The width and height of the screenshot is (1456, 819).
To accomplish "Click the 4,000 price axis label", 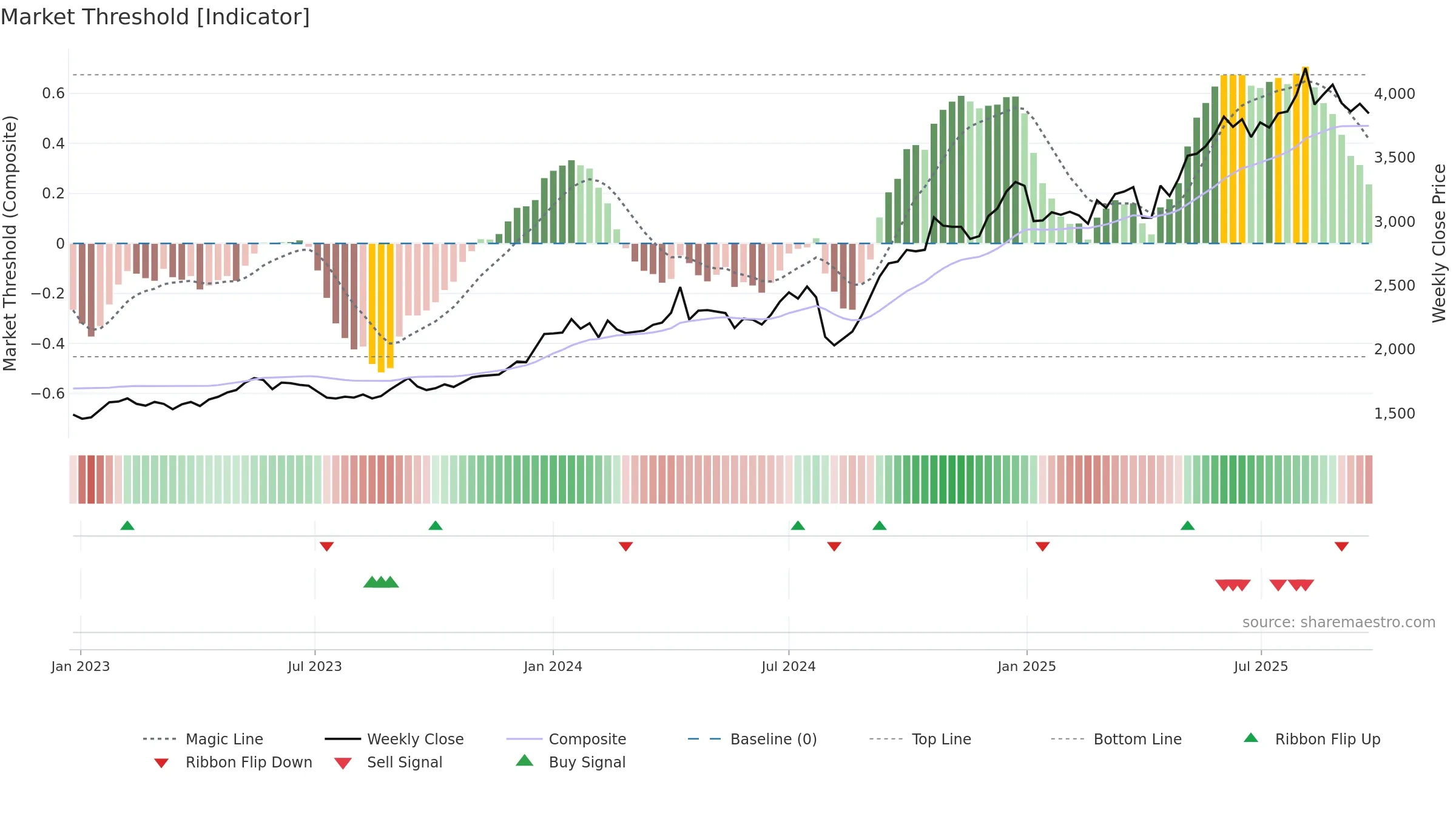I will (1395, 94).
